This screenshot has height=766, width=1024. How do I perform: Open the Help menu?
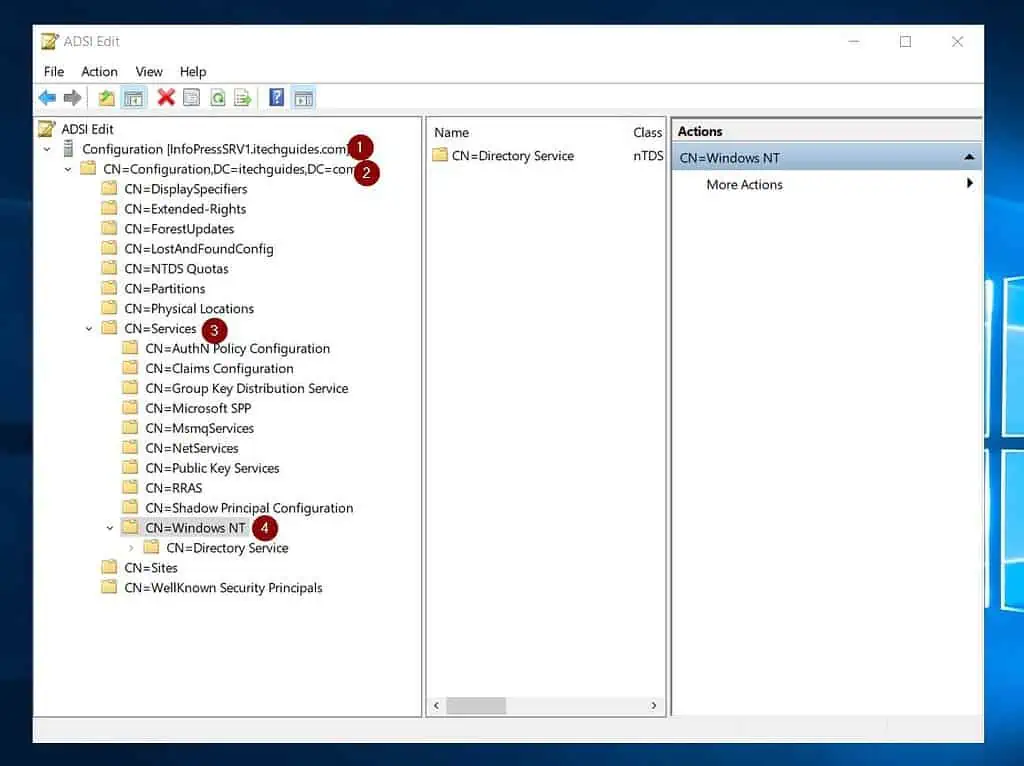point(193,72)
